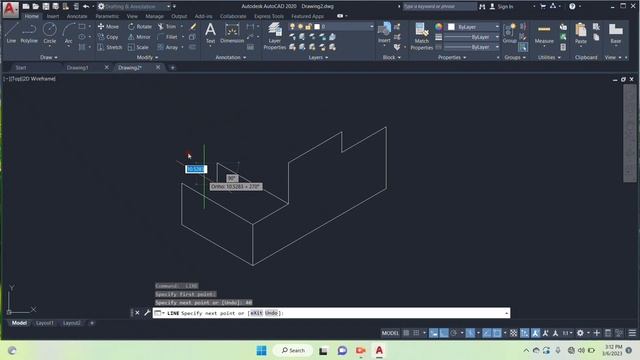
Task: Expand the Annotation panel
Action: point(231,58)
